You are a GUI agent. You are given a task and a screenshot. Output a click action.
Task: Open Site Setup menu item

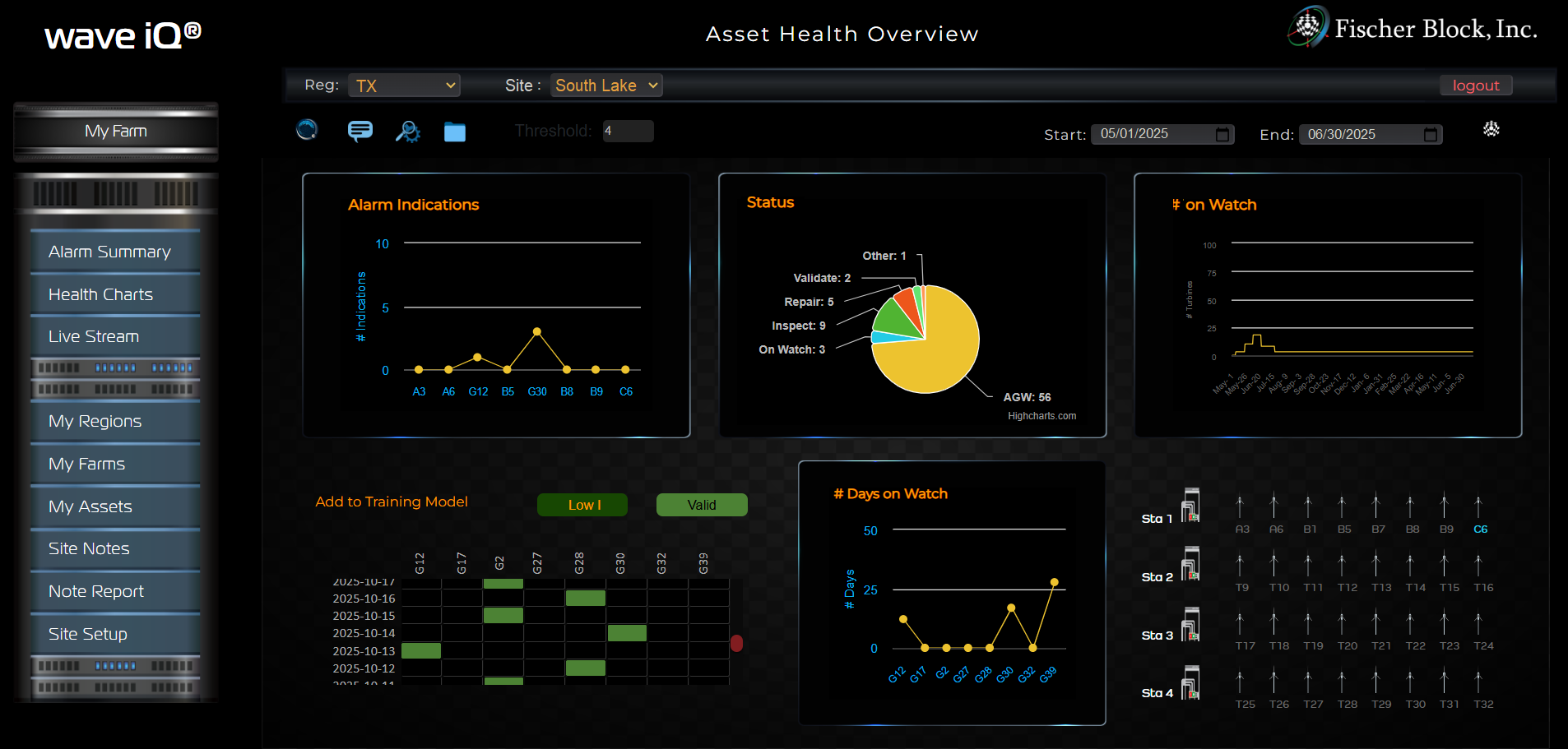point(115,634)
